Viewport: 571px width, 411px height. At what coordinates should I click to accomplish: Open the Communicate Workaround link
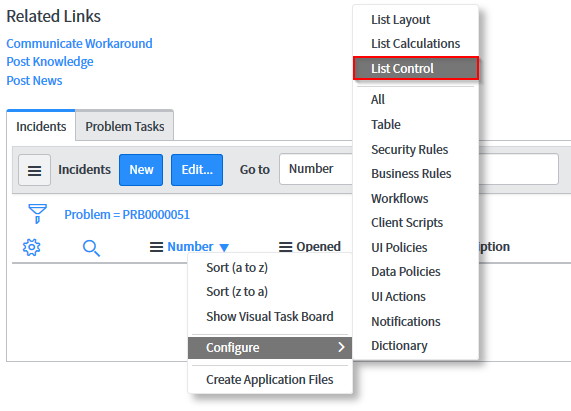point(79,44)
